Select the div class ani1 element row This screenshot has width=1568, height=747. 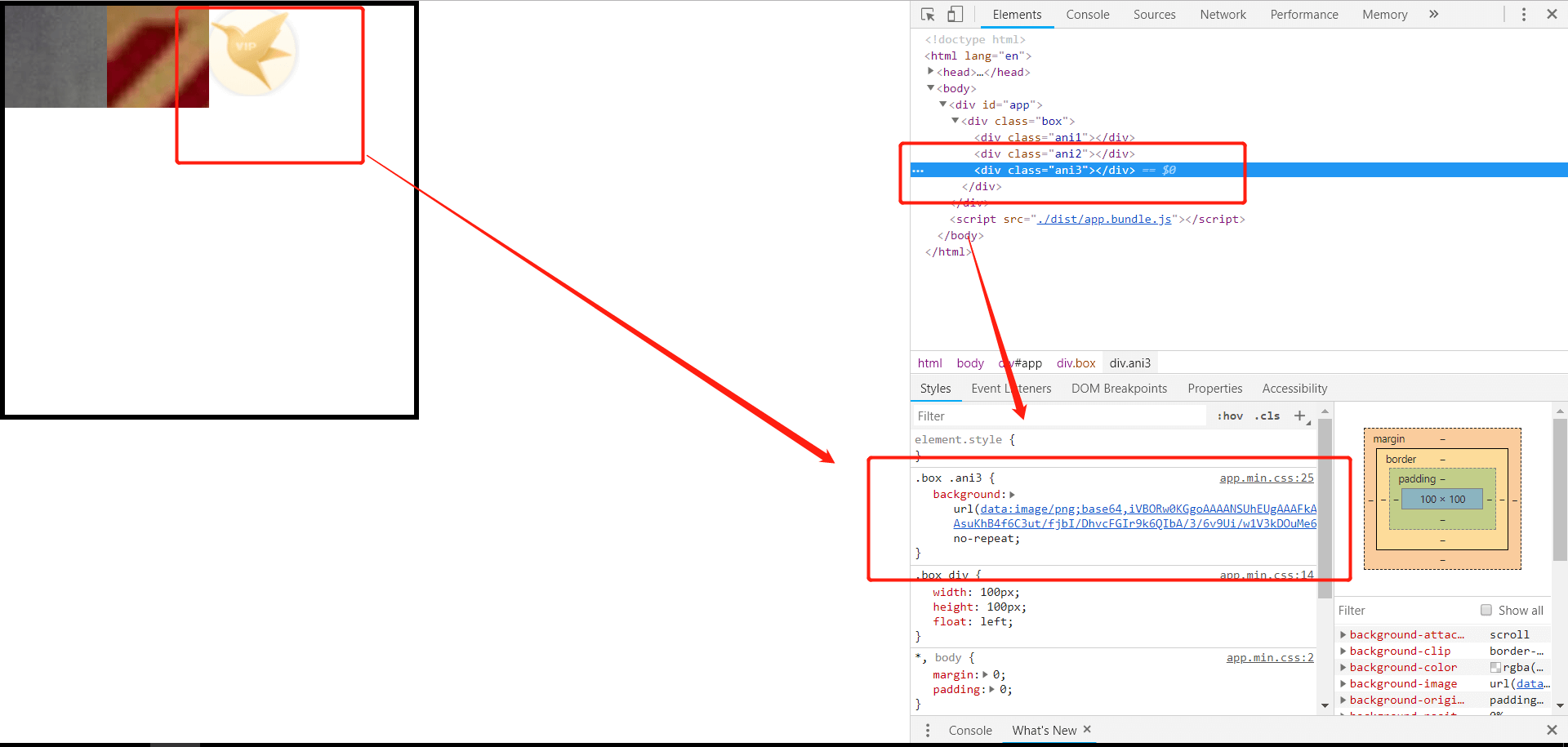(x=1053, y=137)
